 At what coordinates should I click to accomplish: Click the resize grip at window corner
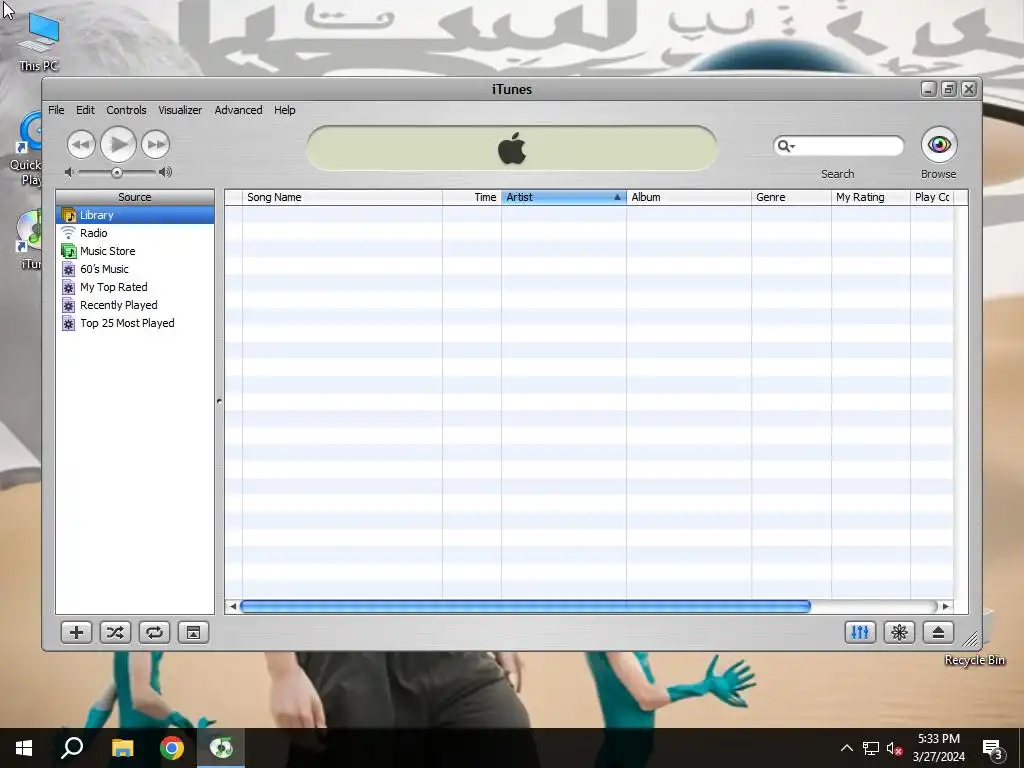click(971, 639)
